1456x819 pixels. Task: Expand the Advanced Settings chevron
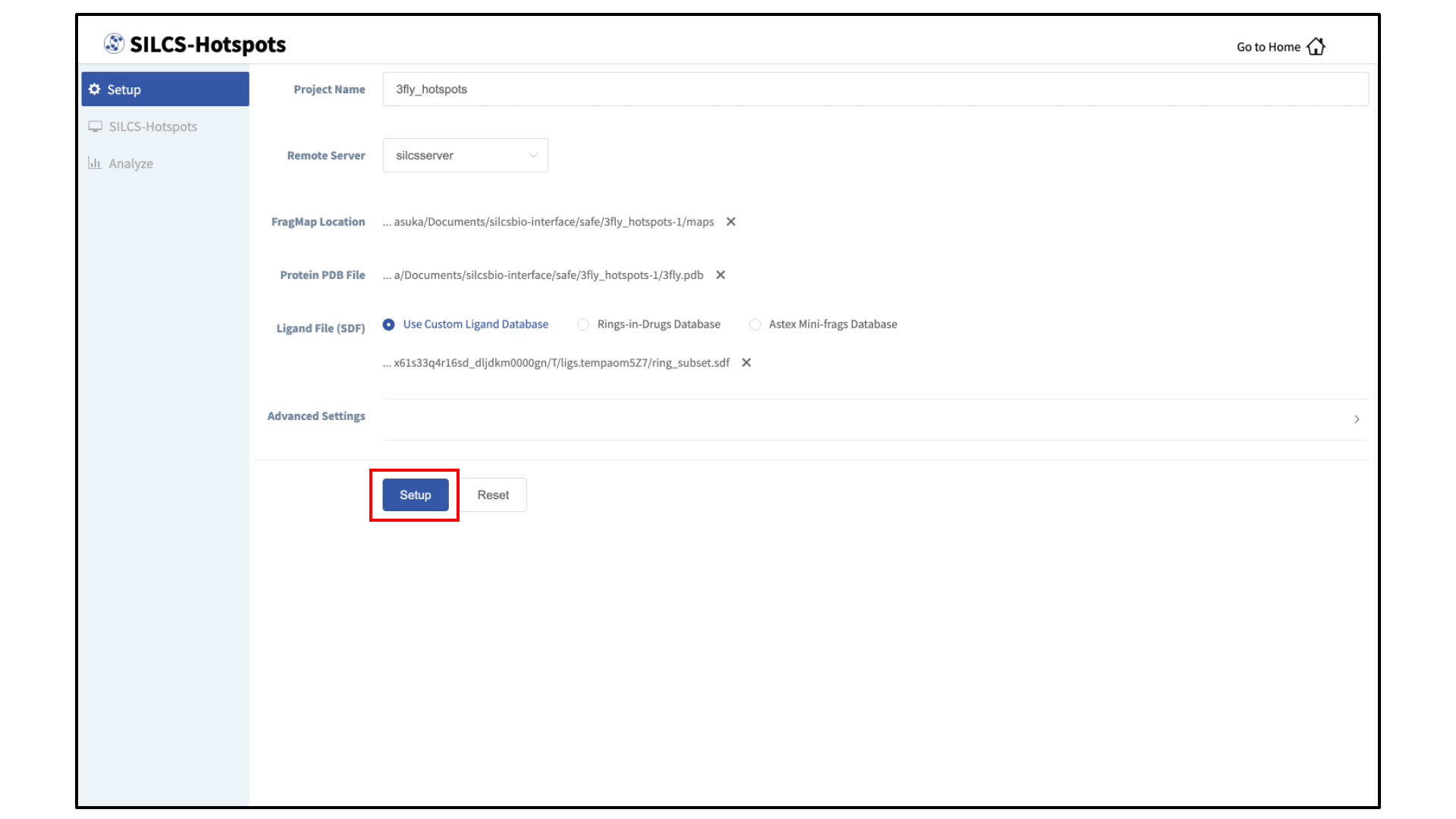[1357, 419]
